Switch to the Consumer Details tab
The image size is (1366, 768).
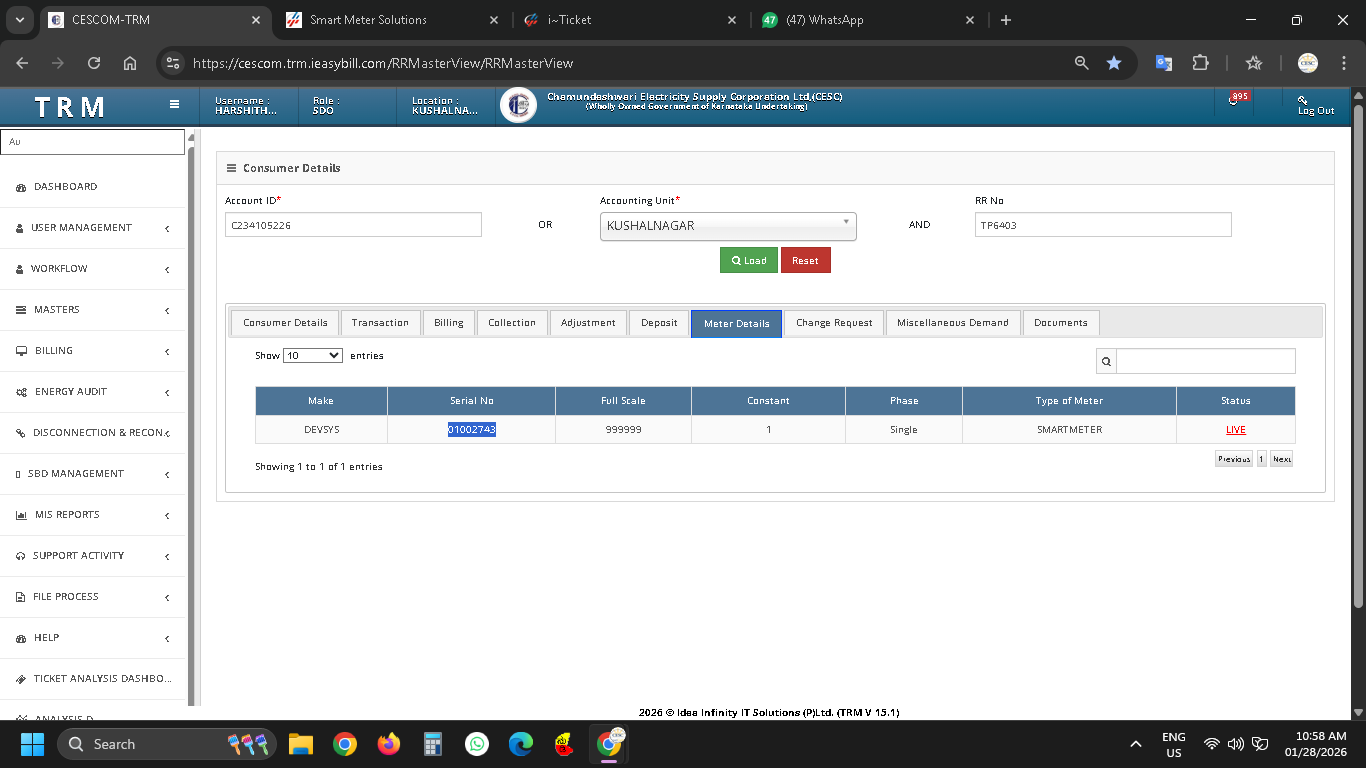point(285,323)
